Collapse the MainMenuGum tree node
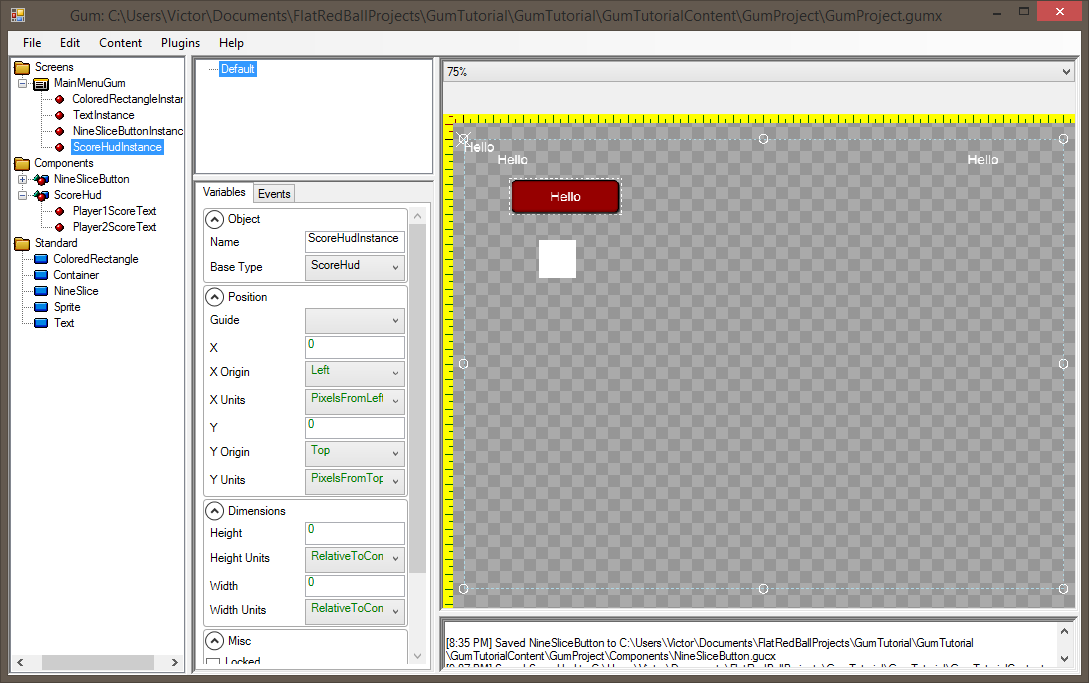This screenshot has width=1089, height=683. point(23,83)
